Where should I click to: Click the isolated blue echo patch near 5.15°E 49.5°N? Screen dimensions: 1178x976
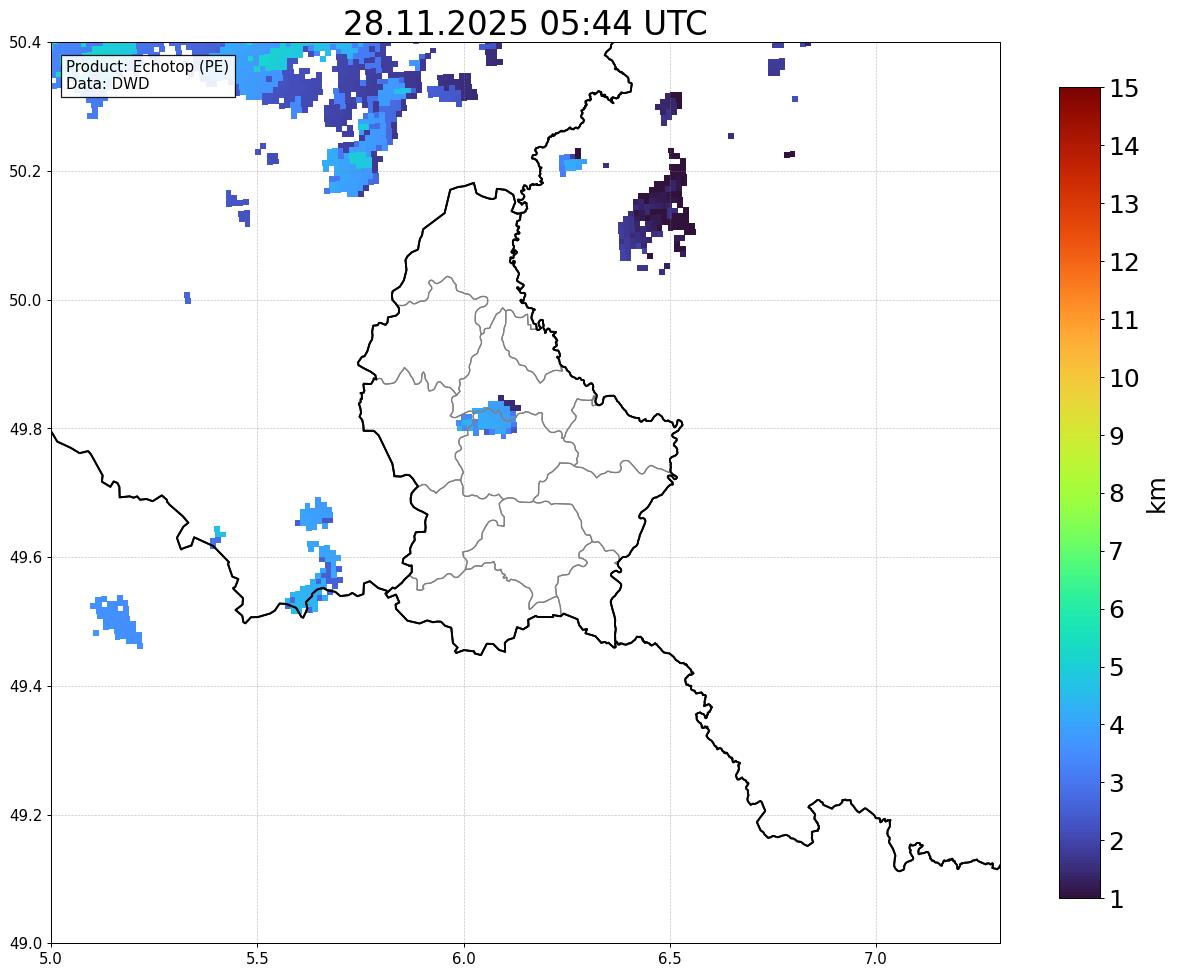pyautogui.click(x=116, y=621)
